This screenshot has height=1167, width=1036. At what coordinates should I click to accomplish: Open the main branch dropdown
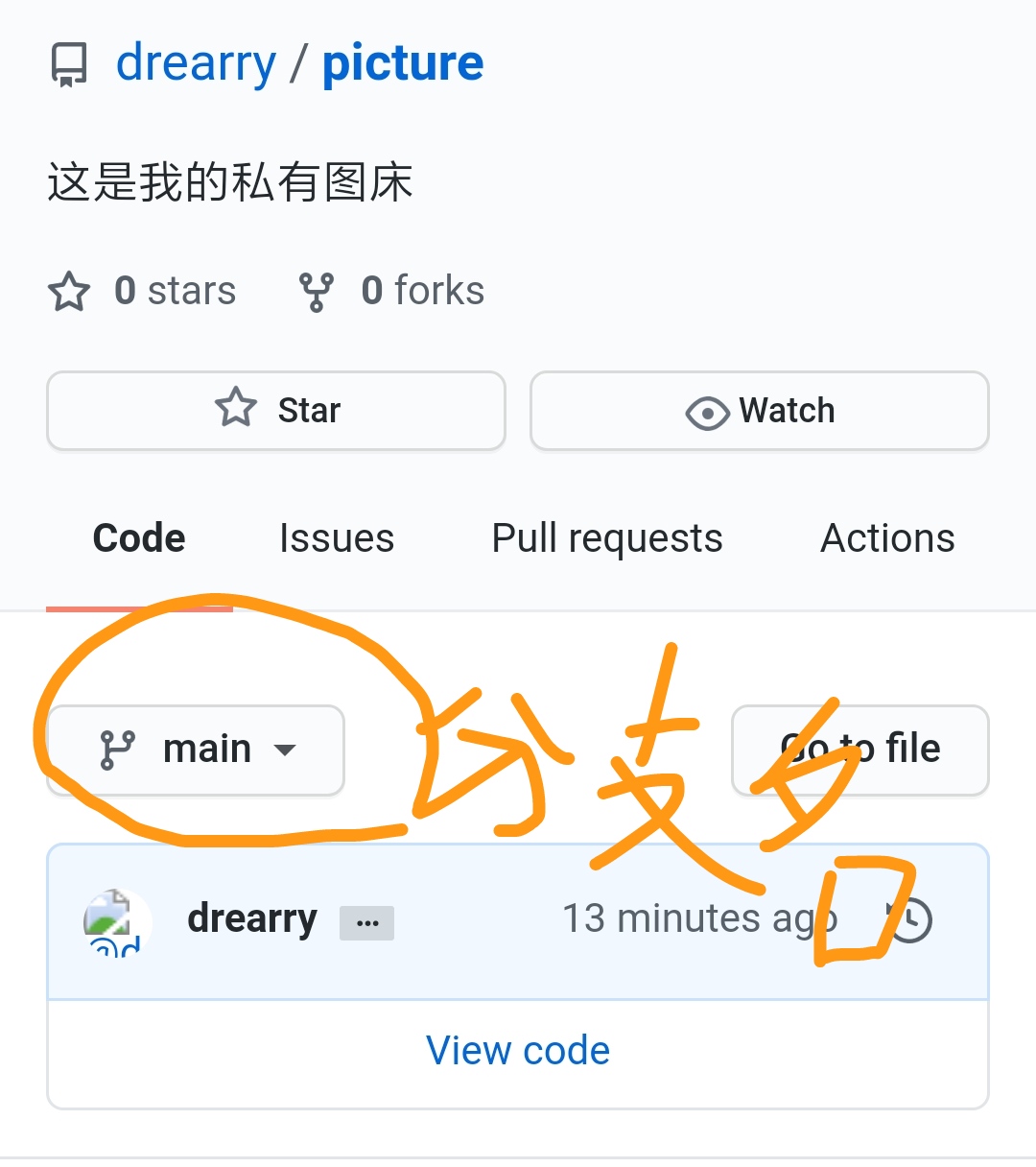[x=196, y=750]
